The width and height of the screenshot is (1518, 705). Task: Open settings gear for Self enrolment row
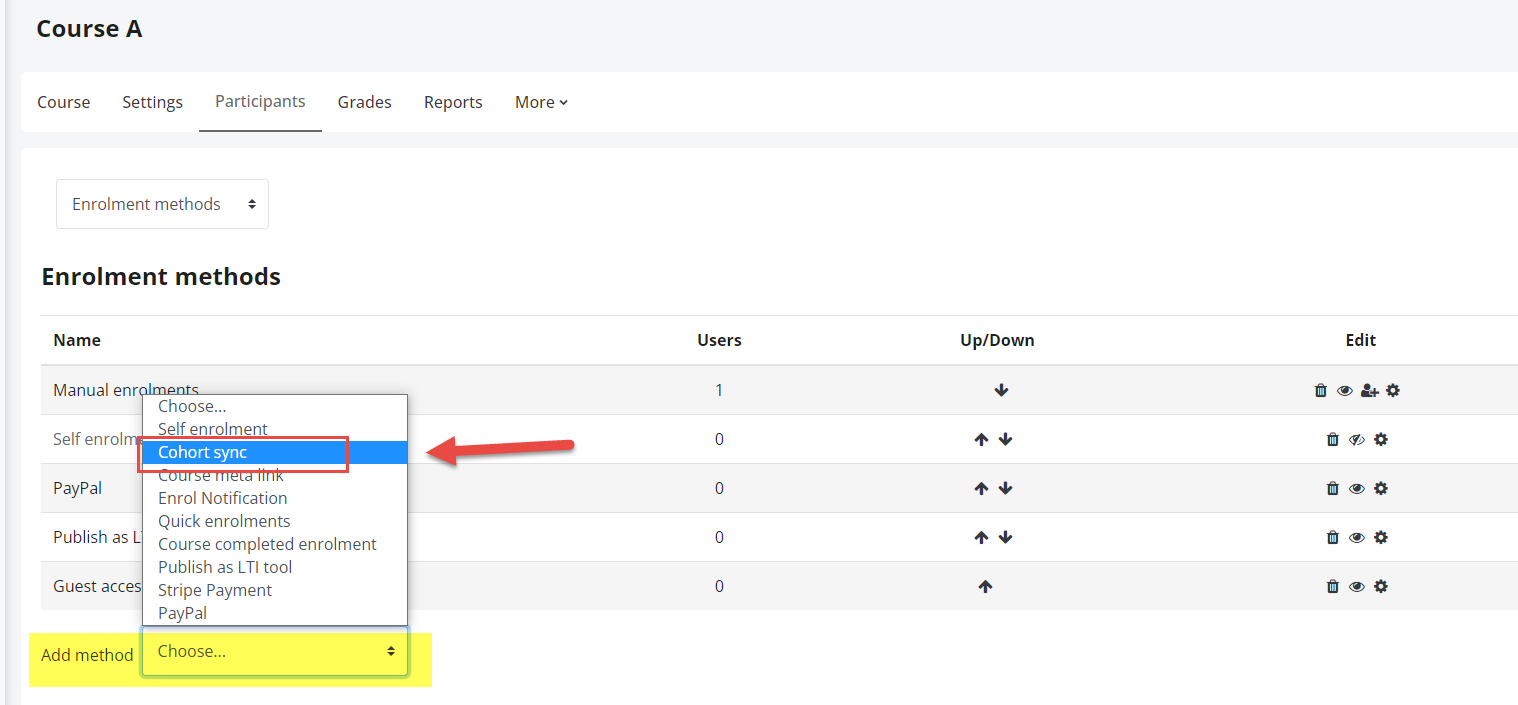point(1381,439)
